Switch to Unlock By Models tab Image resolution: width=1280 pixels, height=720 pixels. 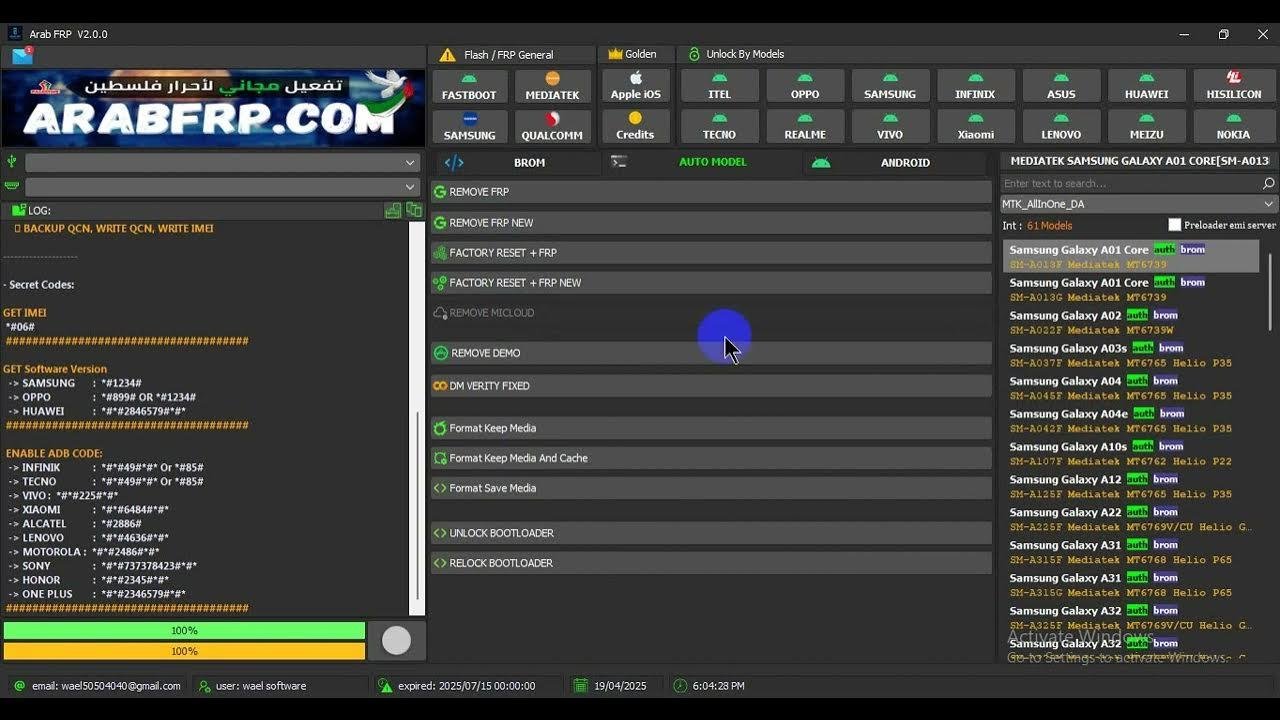point(736,54)
